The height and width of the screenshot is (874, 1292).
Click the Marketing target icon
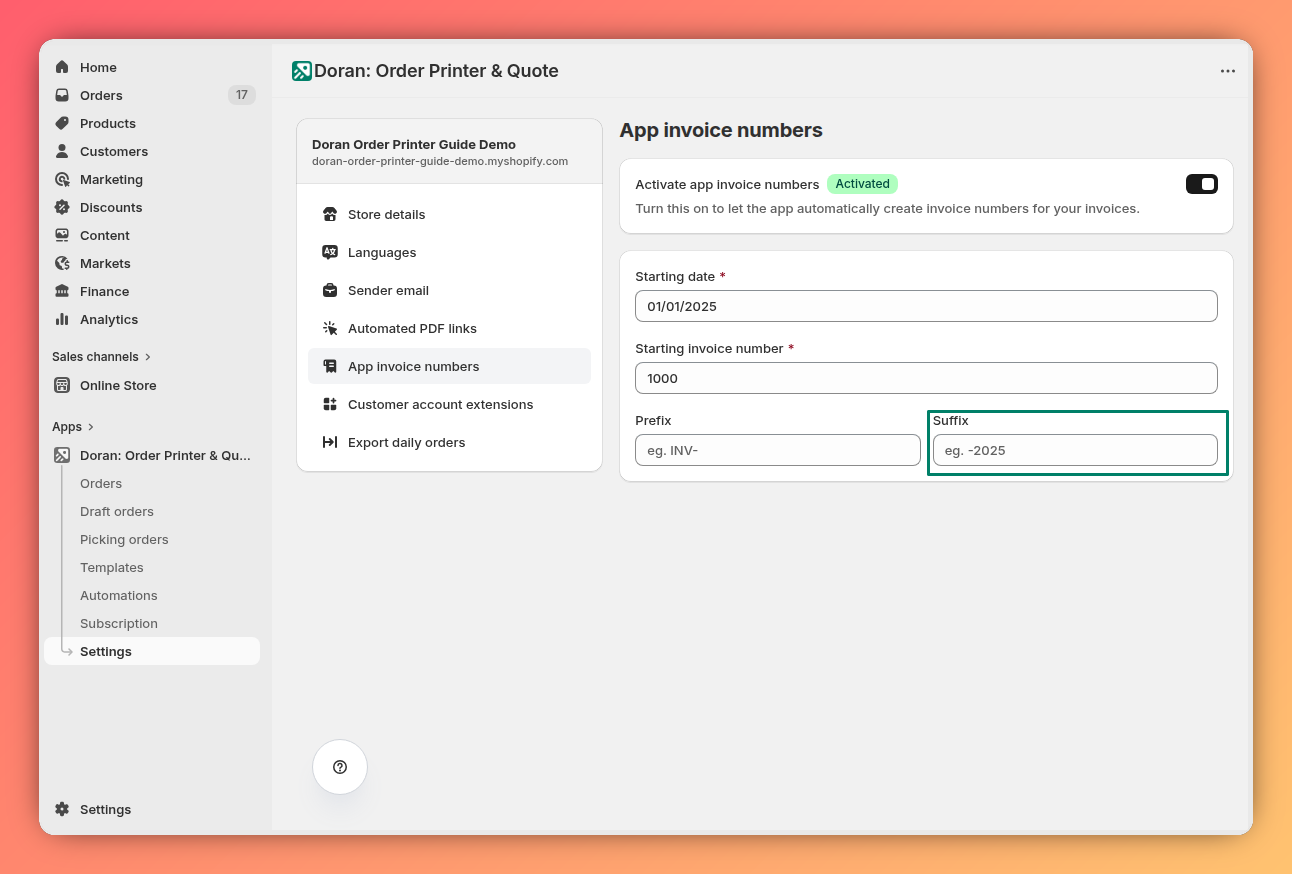pyautogui.click(x=62, y=179)
